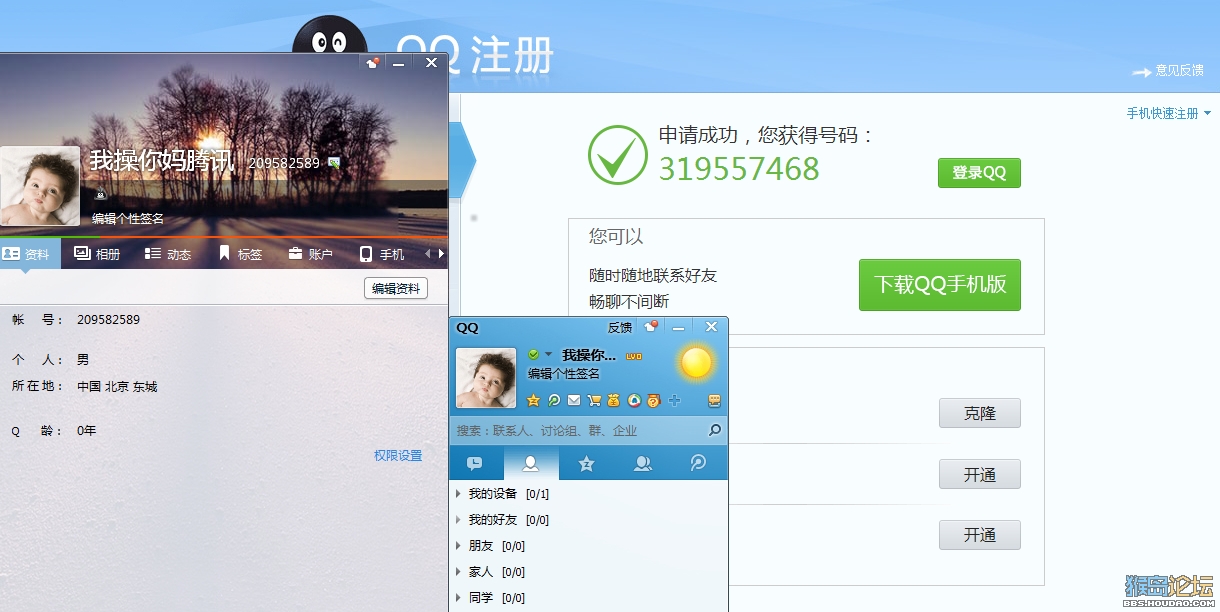Open Qzone via the yellow star icon

533,400
